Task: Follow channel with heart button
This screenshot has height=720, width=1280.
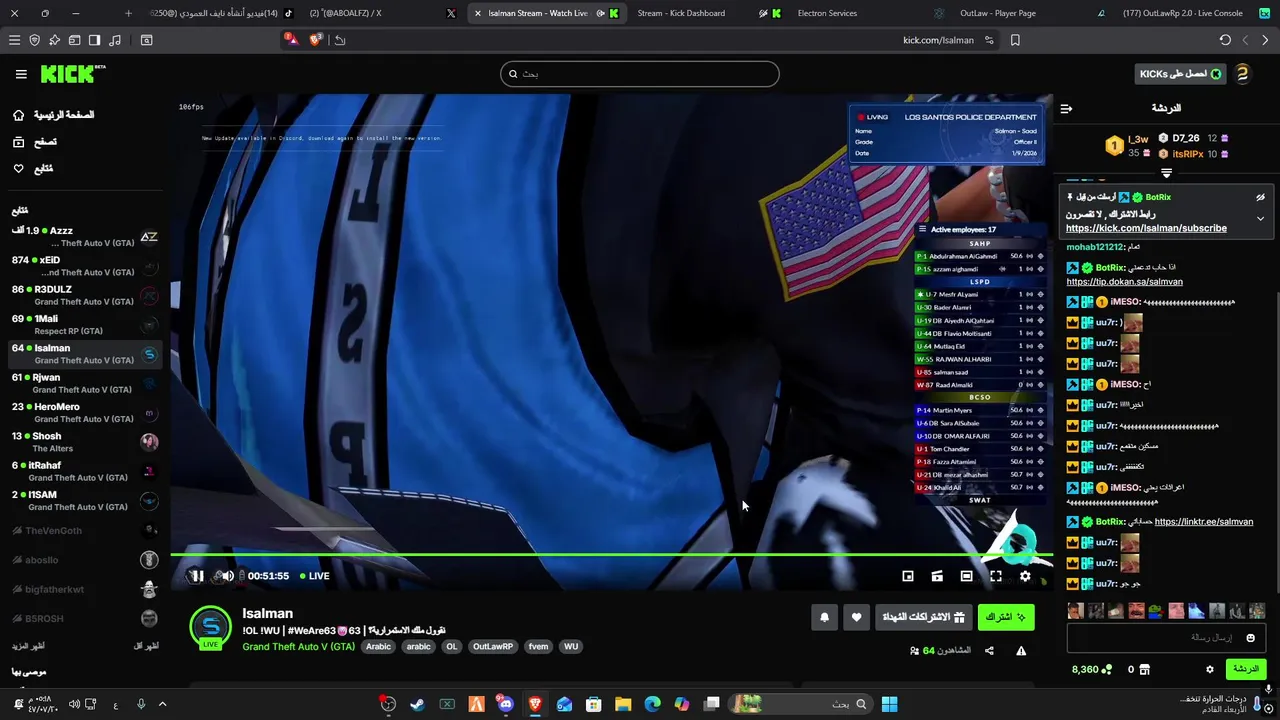Action: [856, 618]
